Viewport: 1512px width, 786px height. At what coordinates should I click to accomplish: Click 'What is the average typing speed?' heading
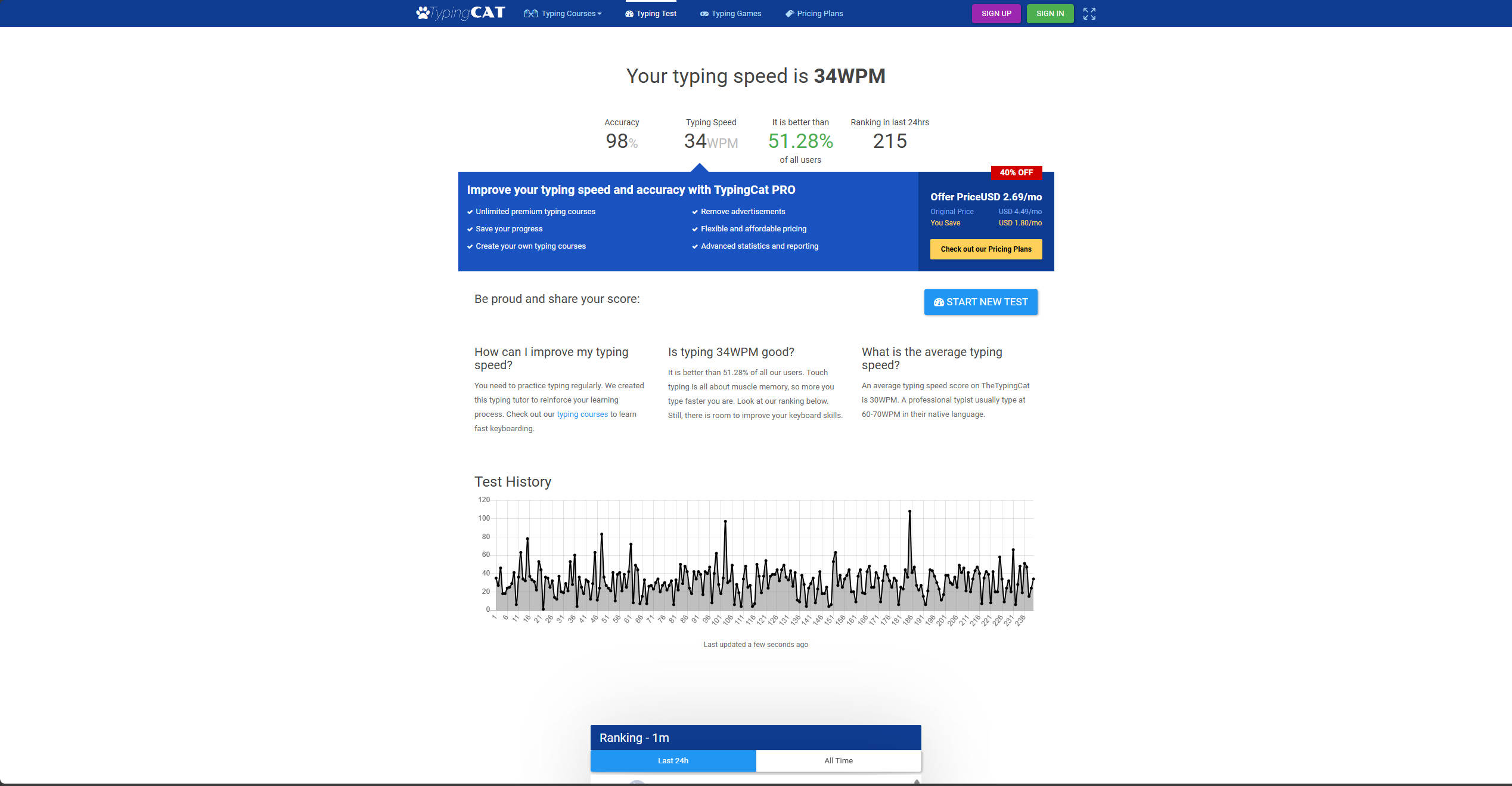coord(932,358)
